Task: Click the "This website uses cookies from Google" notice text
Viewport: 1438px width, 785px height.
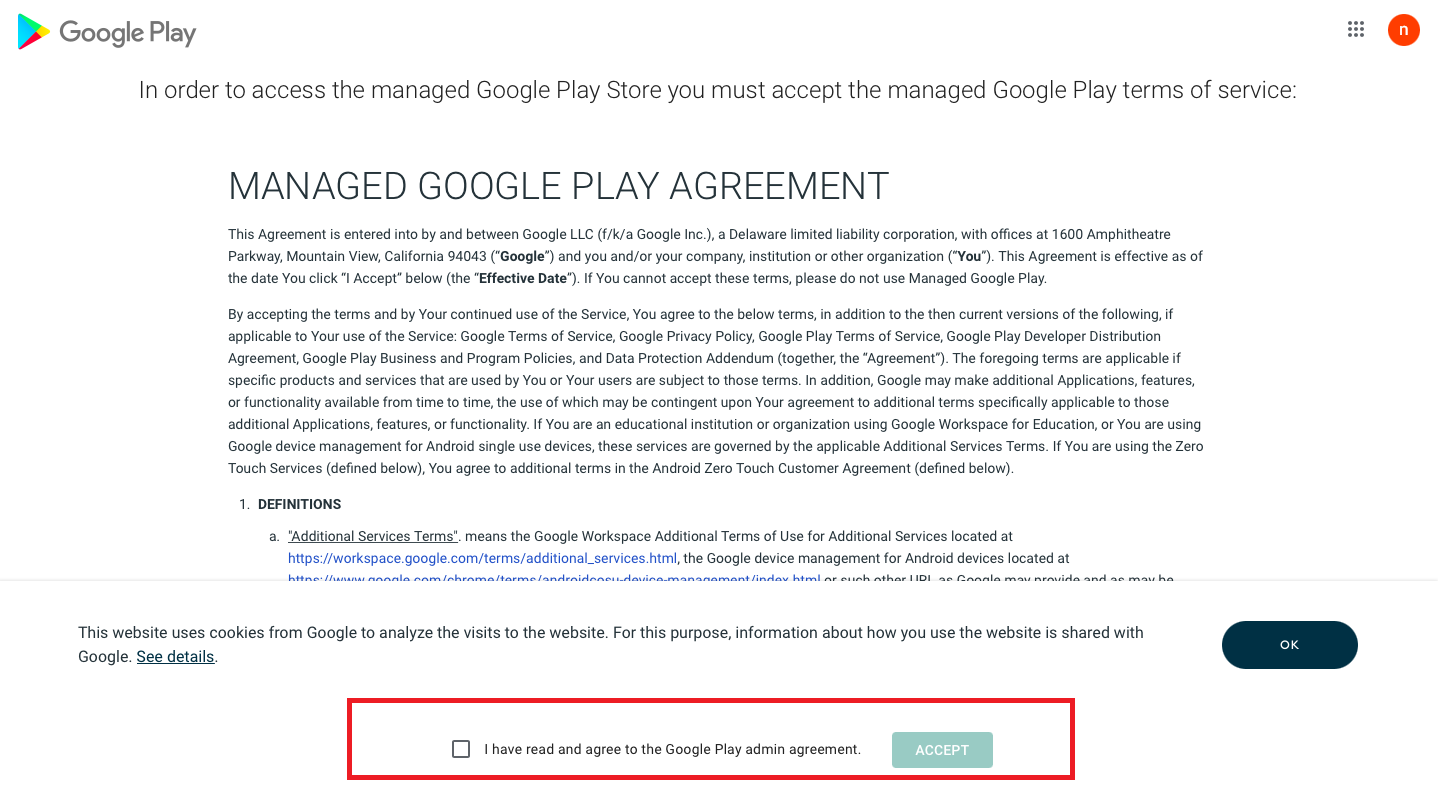Action: [x=611, y=645]
